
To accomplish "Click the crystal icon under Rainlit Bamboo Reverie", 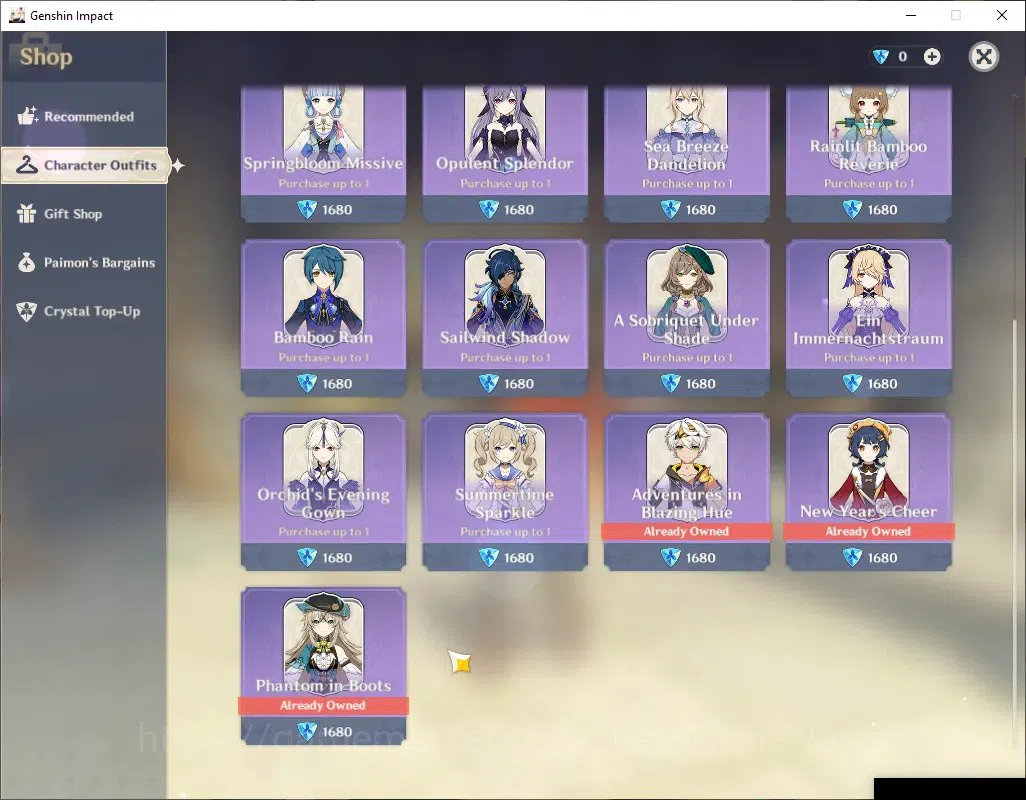I will coord(852,209).
